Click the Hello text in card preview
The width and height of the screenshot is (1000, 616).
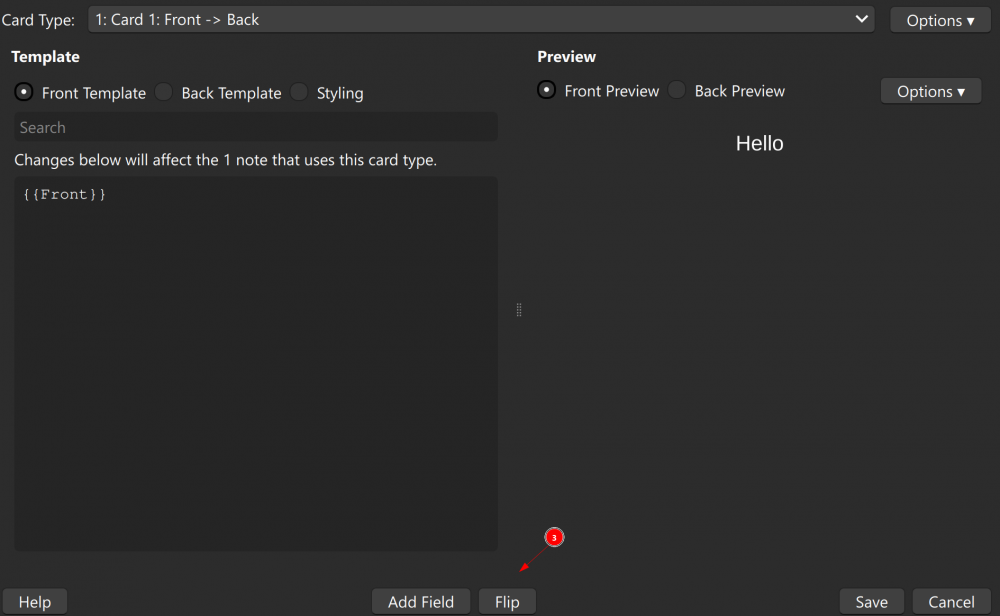pos(759,143)
